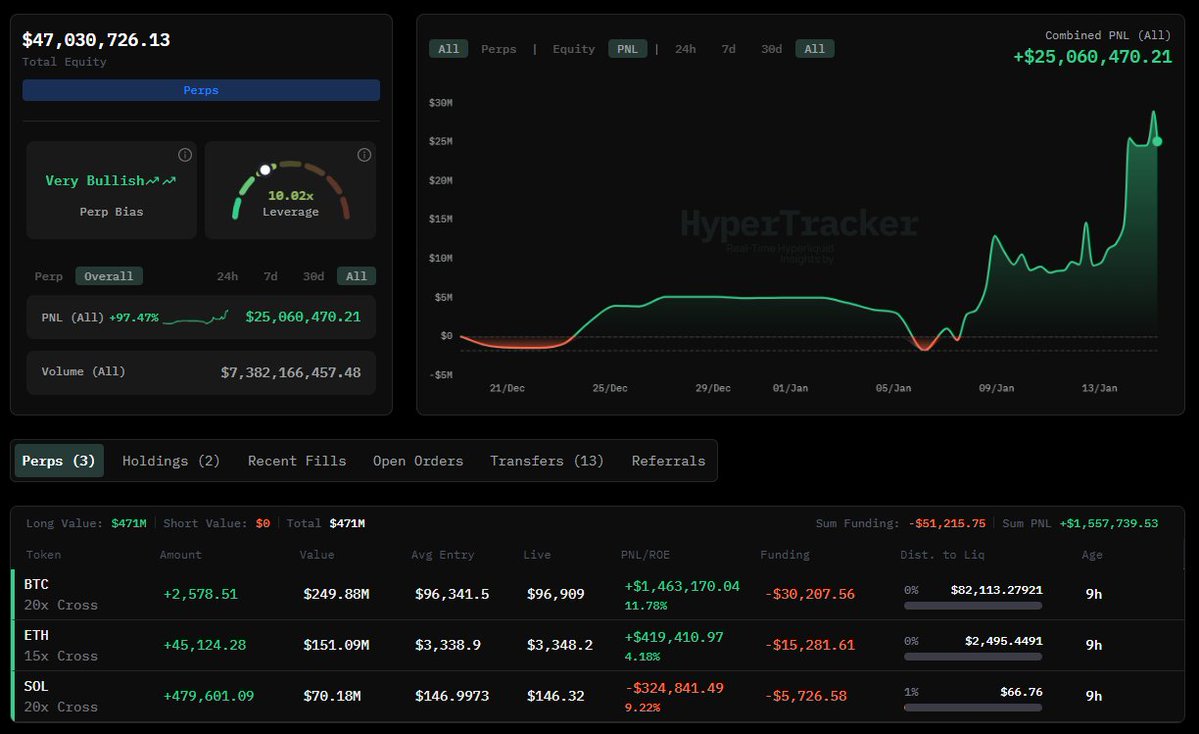Click the PNL/ROE column header
1199x734 pixels.
click(x=648, y=554)
